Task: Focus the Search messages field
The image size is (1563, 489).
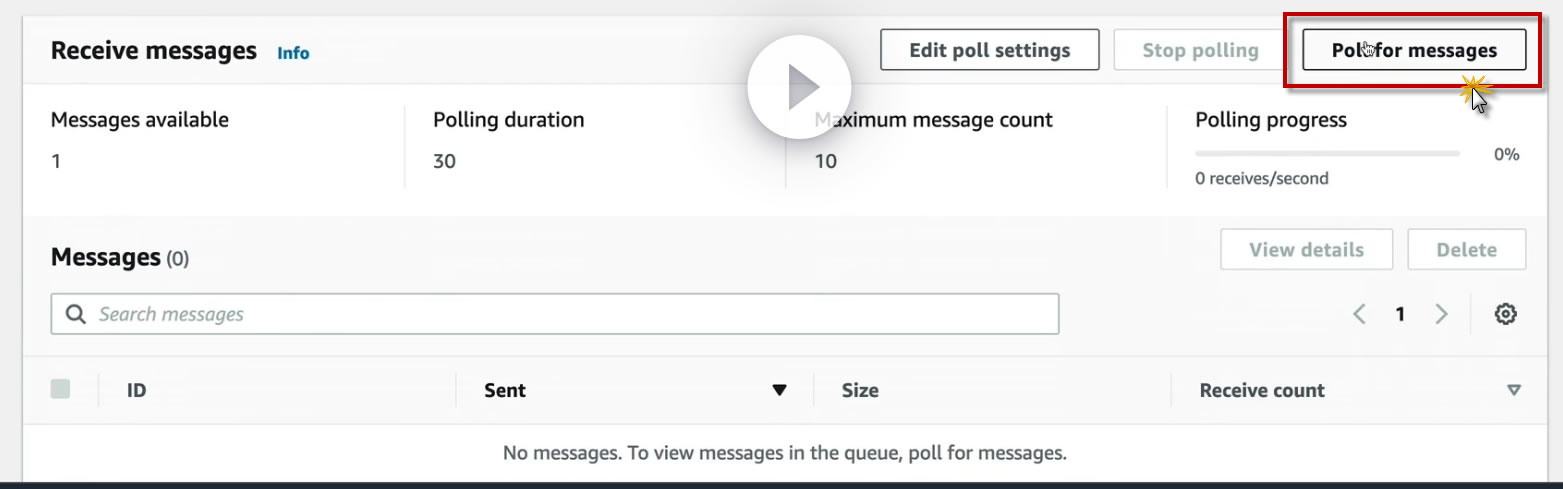Action: 570,314
